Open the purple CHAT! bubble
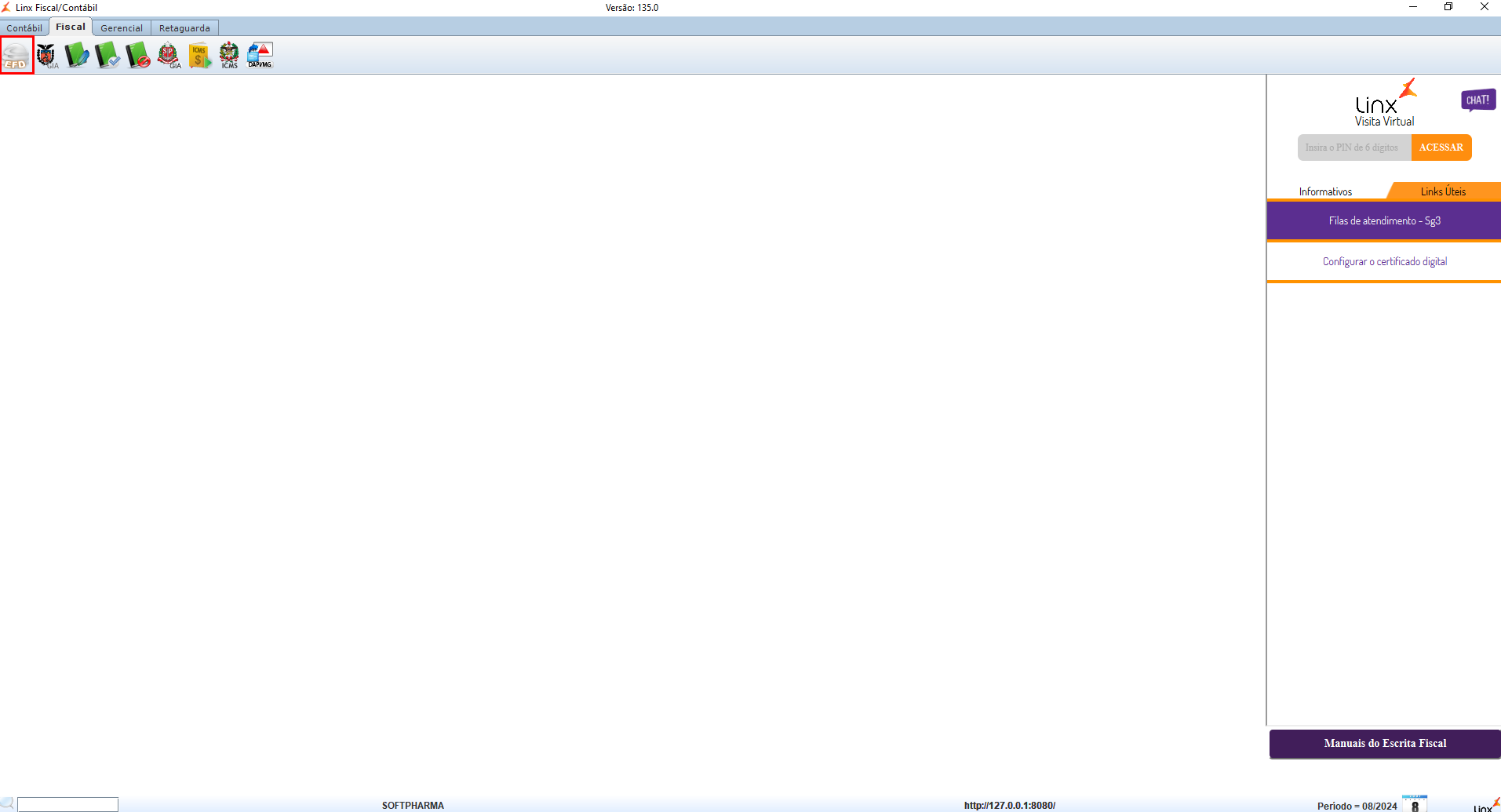Image resolution: width=1501 pixels, height=812 pixels. click(x=1478, y=100)
